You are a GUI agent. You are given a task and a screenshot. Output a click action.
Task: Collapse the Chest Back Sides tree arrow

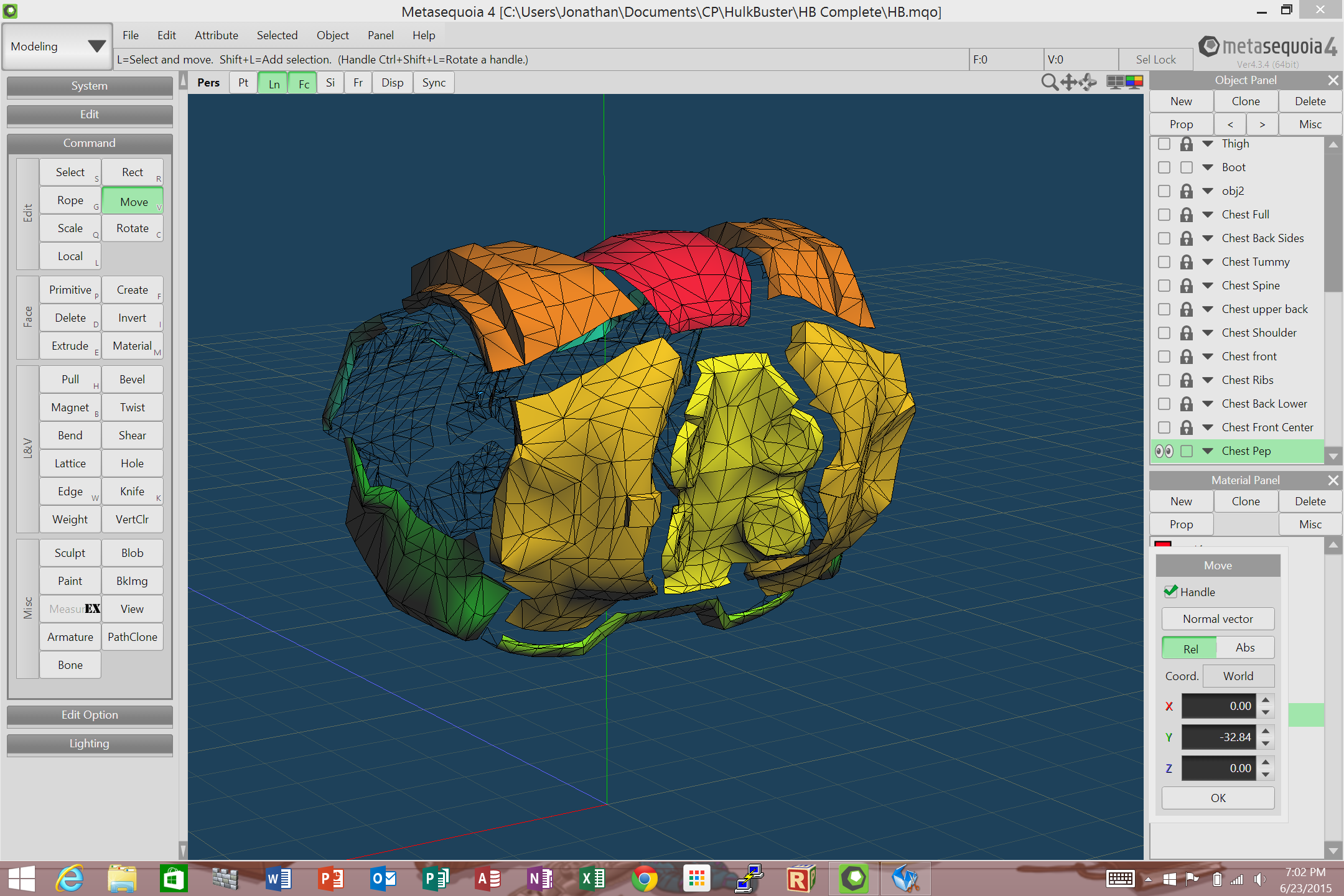coord(1208,238)
